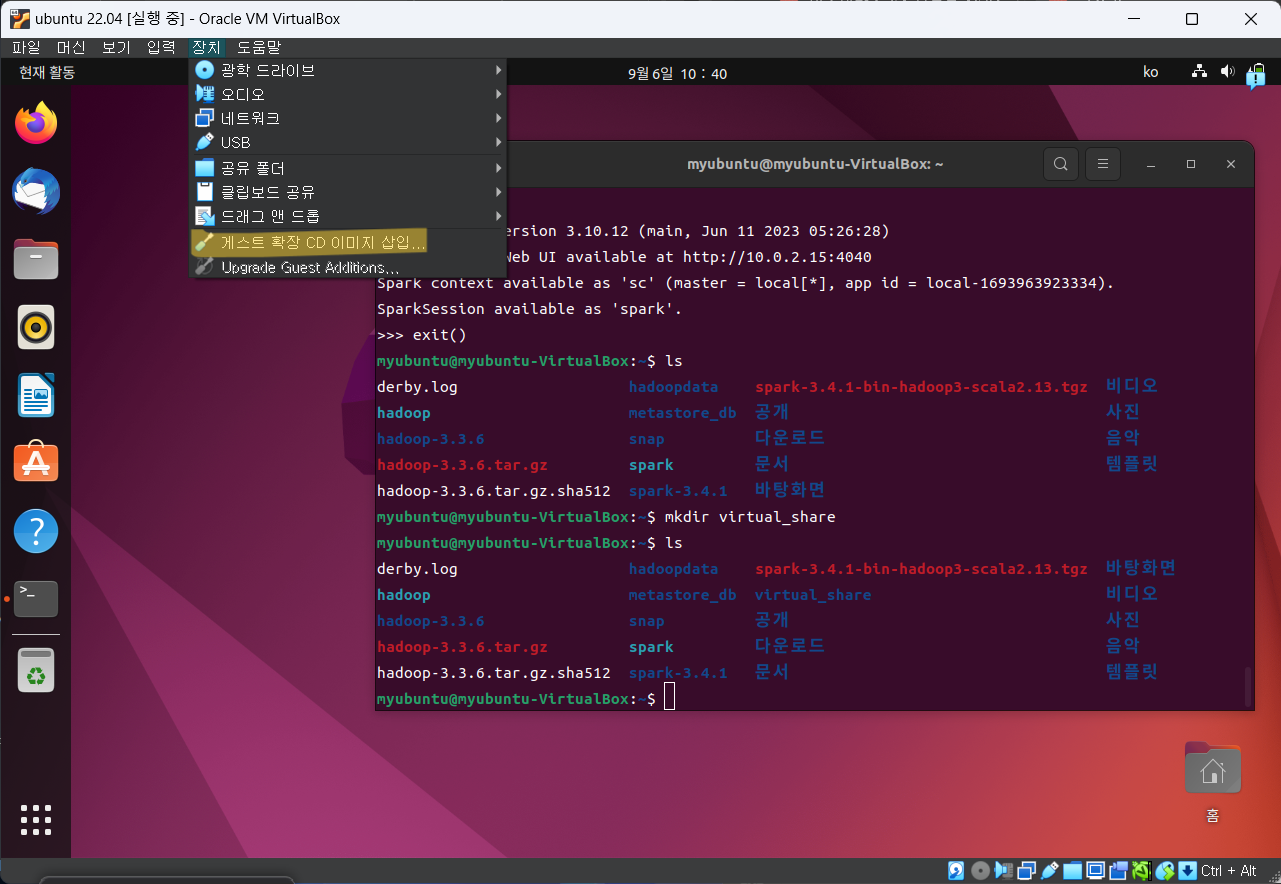Viewport: 1281px width, 884px height.
Task: Expand the 오디오 submenu
Action: click(x=348, y=94)
